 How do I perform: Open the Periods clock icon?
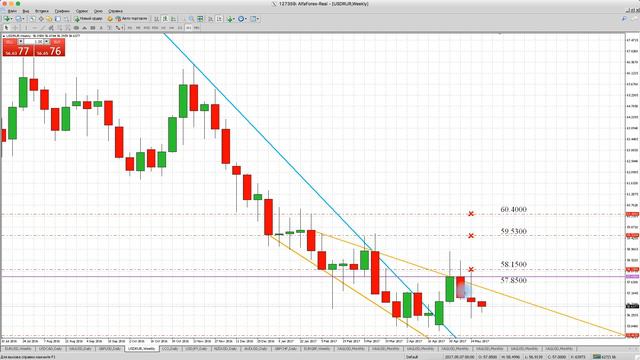coord(241,19)
